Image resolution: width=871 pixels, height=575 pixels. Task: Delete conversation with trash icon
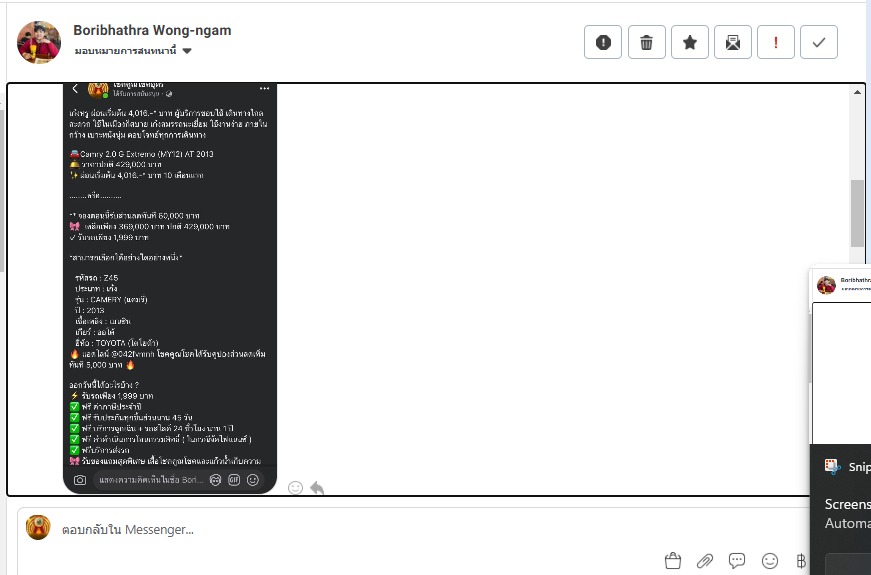(x=647, y=42)
